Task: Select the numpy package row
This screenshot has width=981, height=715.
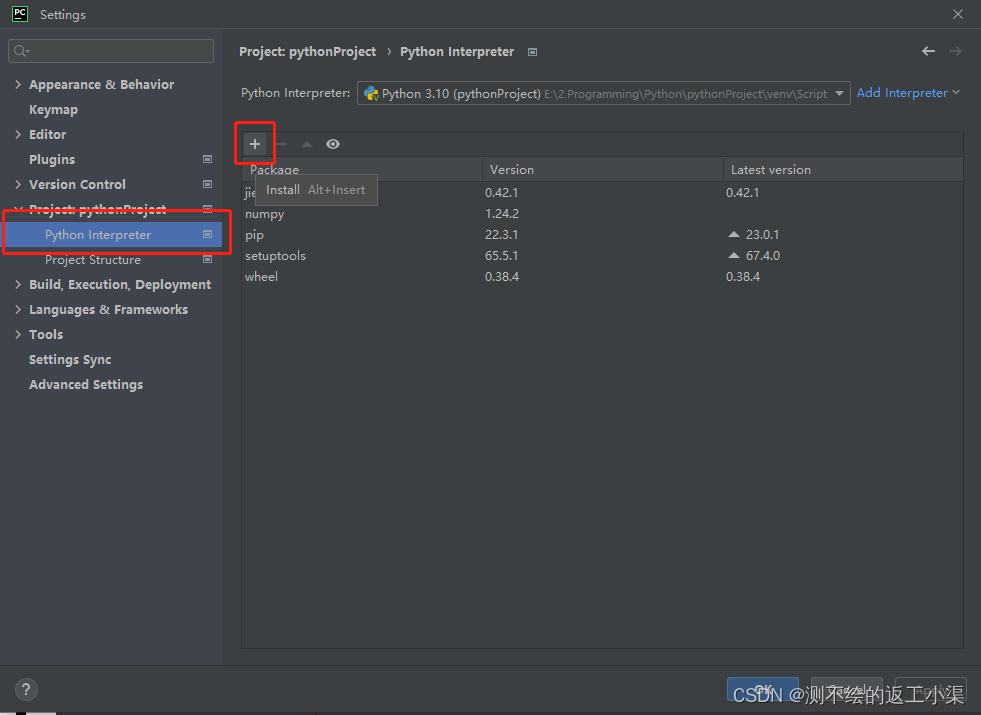Action: [602, 214]
